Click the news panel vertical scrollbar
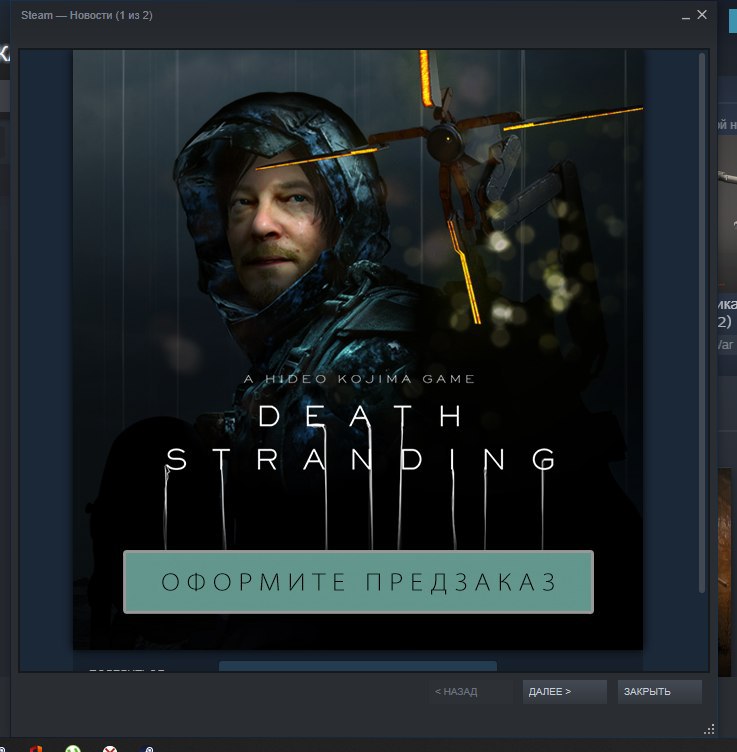 [x=702, y=322]
